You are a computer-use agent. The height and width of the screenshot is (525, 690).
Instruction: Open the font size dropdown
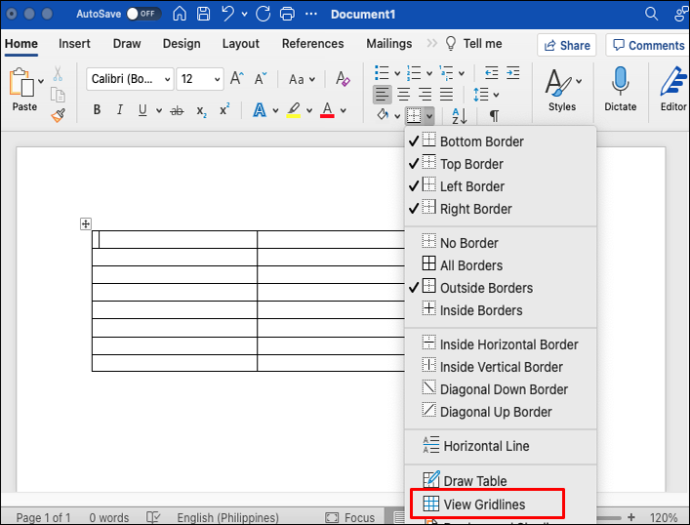pos(217,80)
